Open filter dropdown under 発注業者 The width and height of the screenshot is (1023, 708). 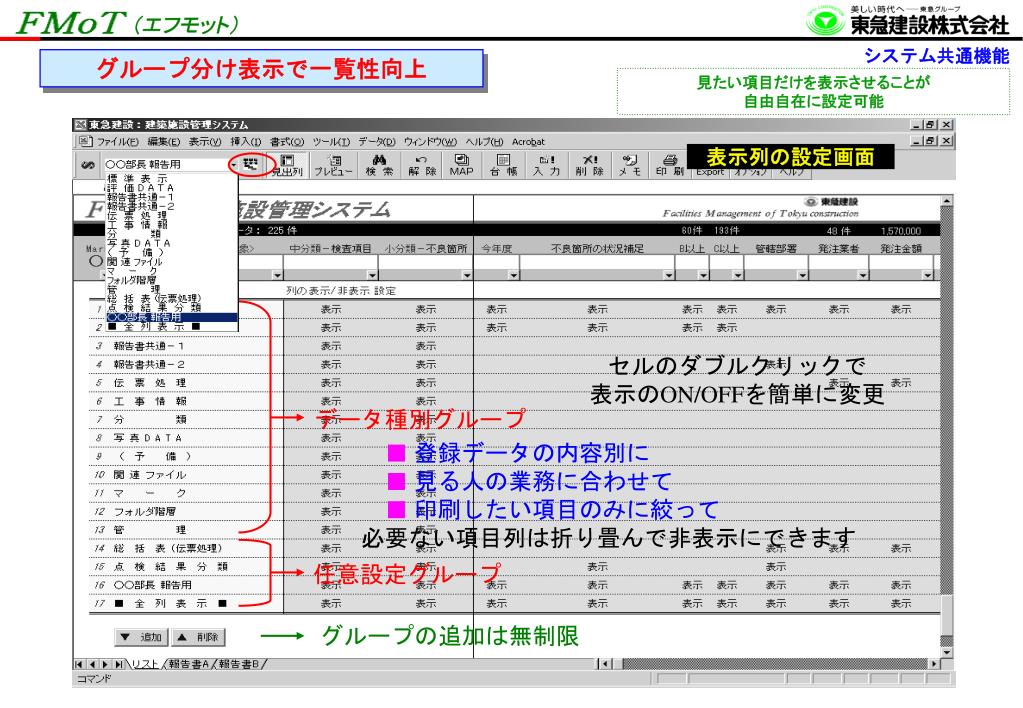863,275
